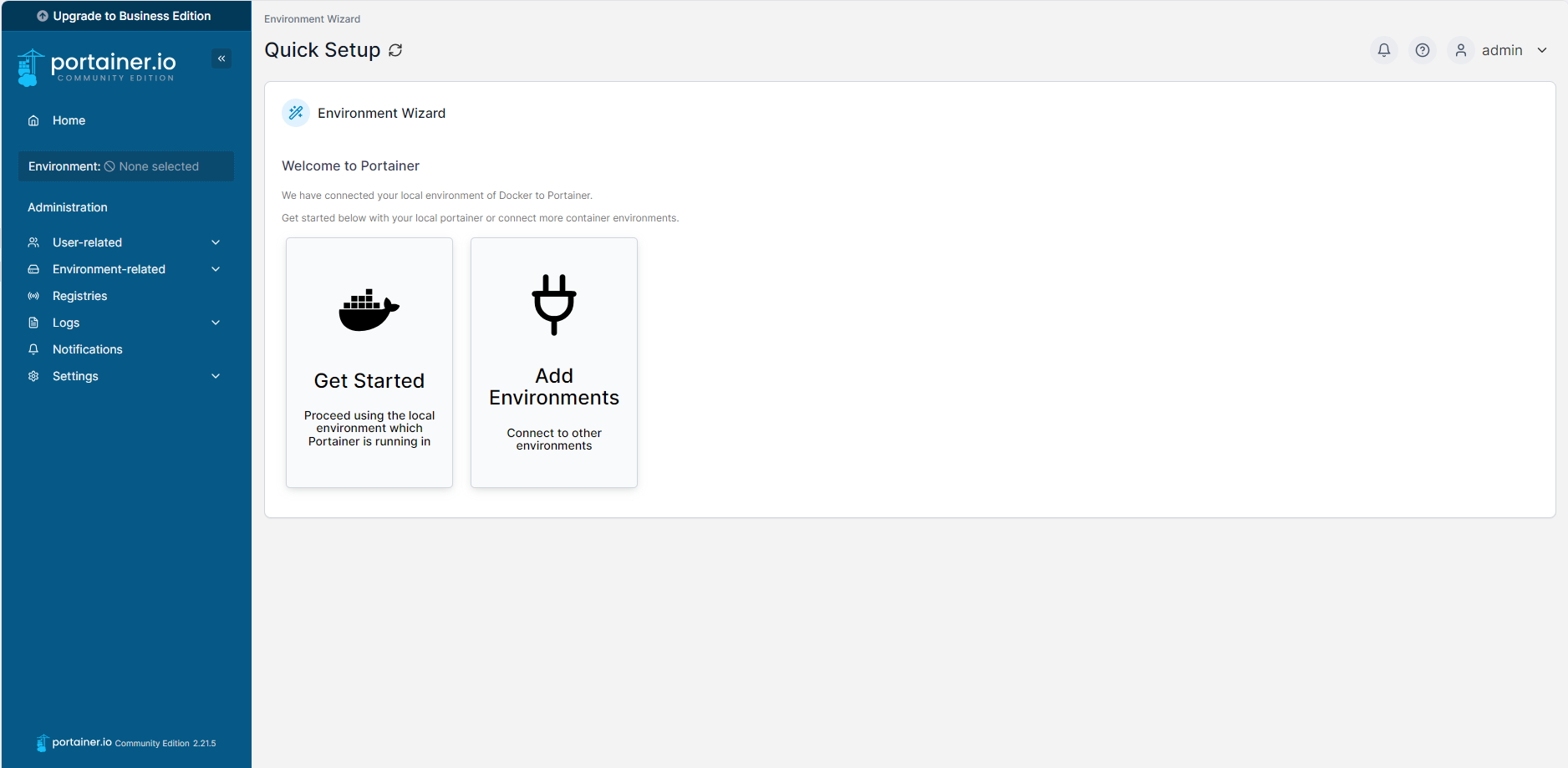Click the footer Portainer logo icon
The width and height of the screenshot is (1568, 768).
click(x=43, y=743)
